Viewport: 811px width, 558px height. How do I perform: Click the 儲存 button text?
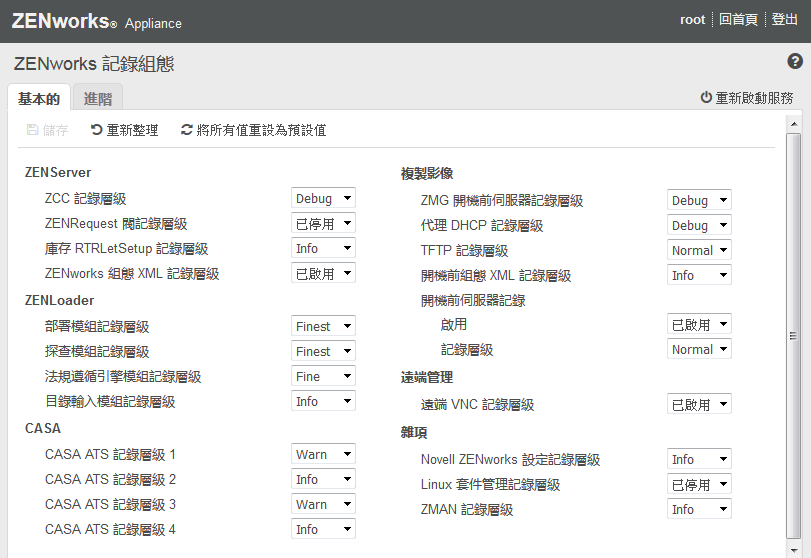55,130
